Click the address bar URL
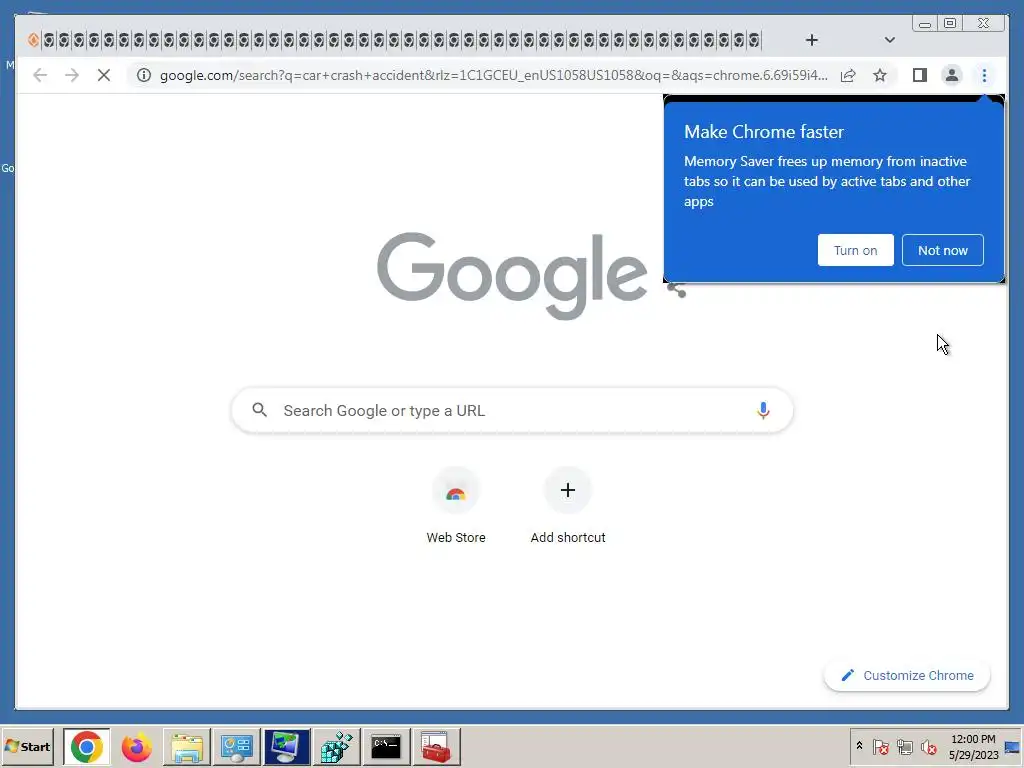1024x768 pixels. tap(493, 75)
